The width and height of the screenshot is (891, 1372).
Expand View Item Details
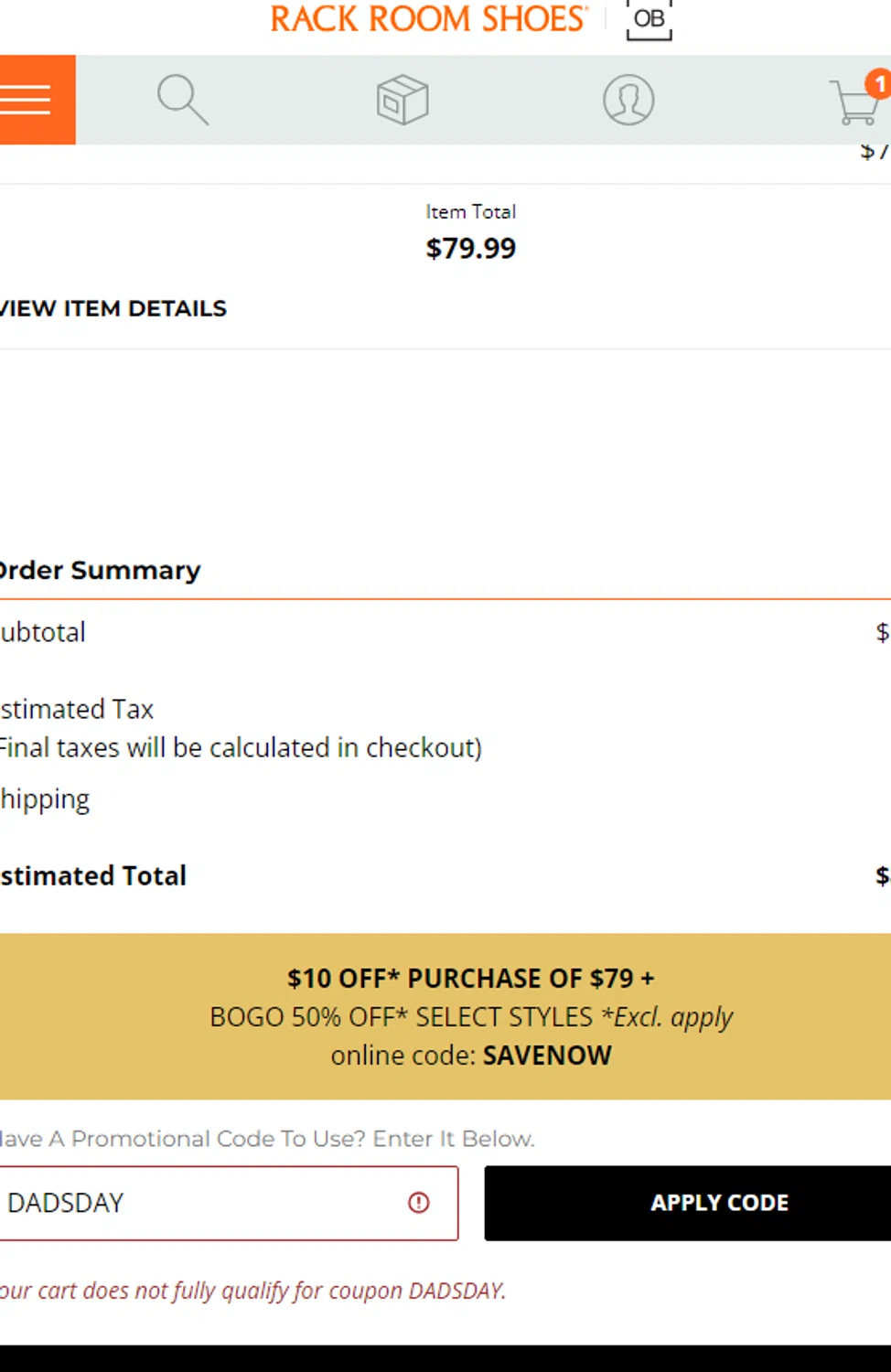(x=113, y=308)
